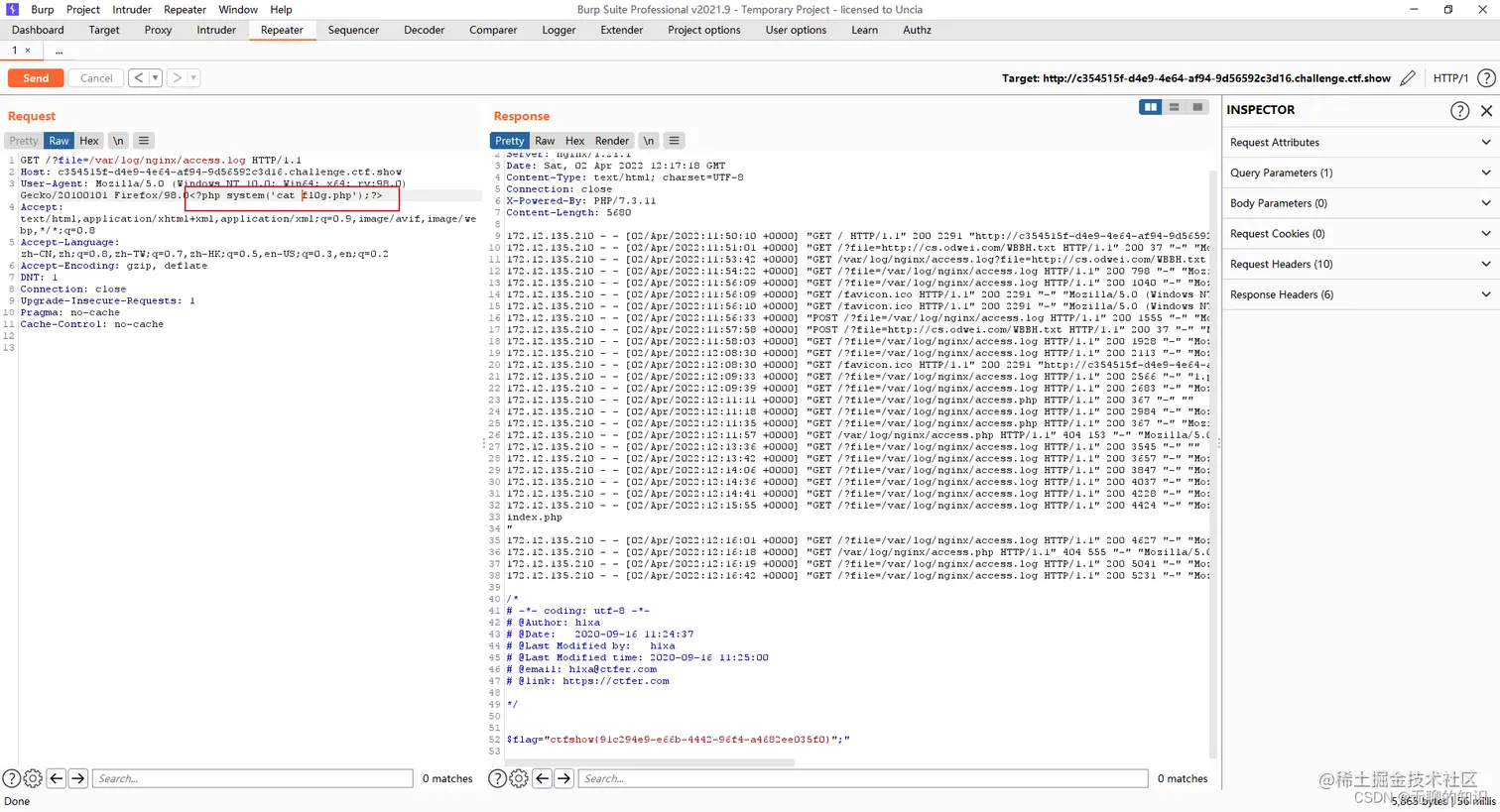Screen dimensions: 1500x812
Task: Expand Query Parameters (1) section
Action: 1360,173
